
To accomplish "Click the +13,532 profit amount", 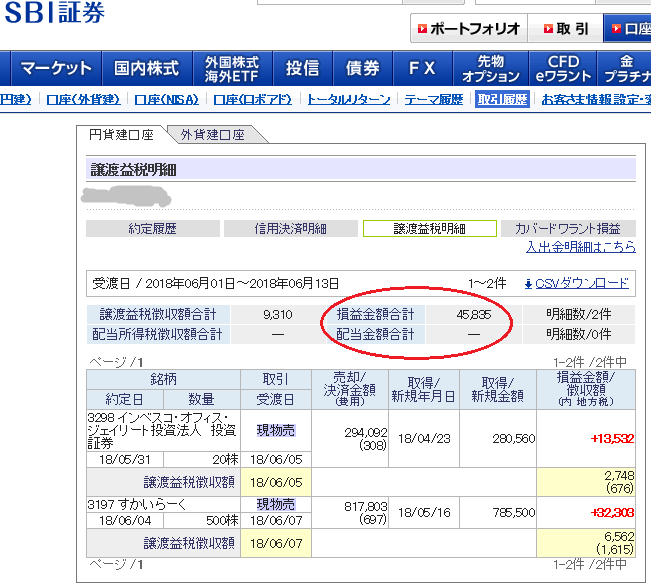I will [x=612, y=439].
